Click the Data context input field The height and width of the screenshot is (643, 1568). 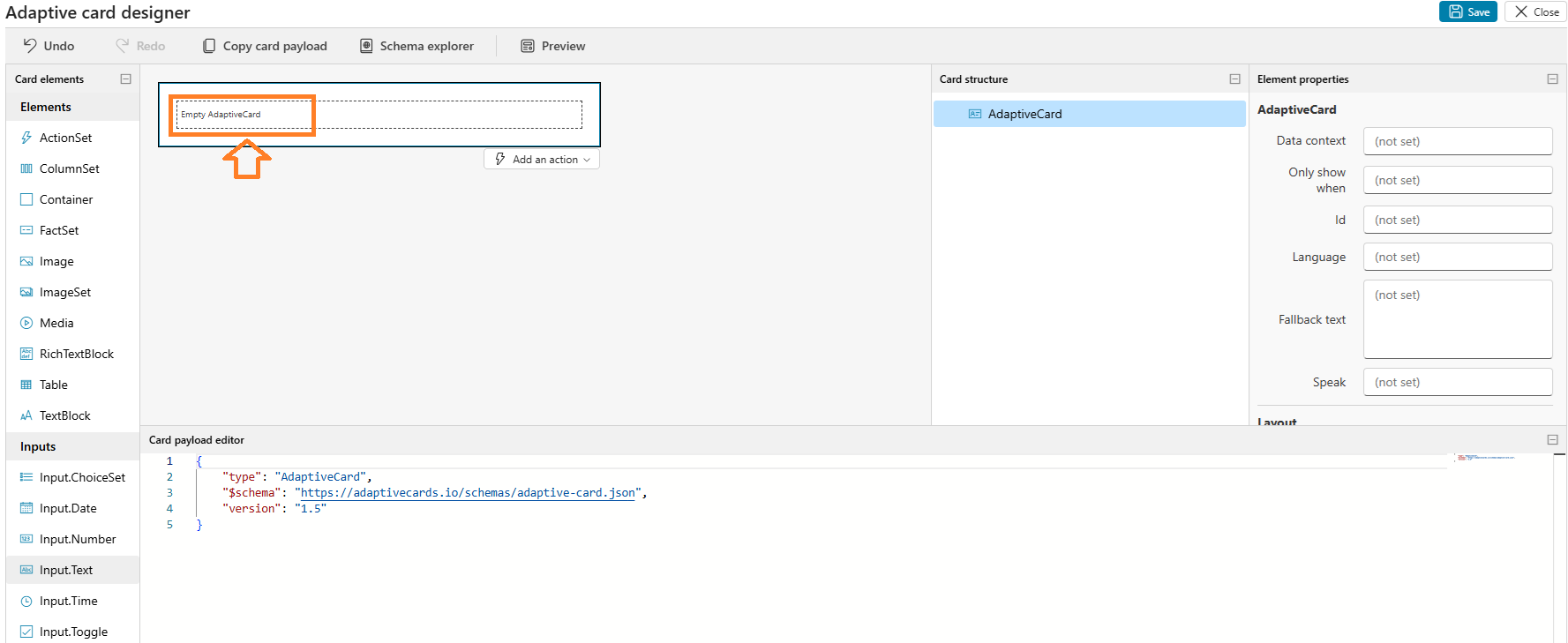click(x=1457, y=141)
